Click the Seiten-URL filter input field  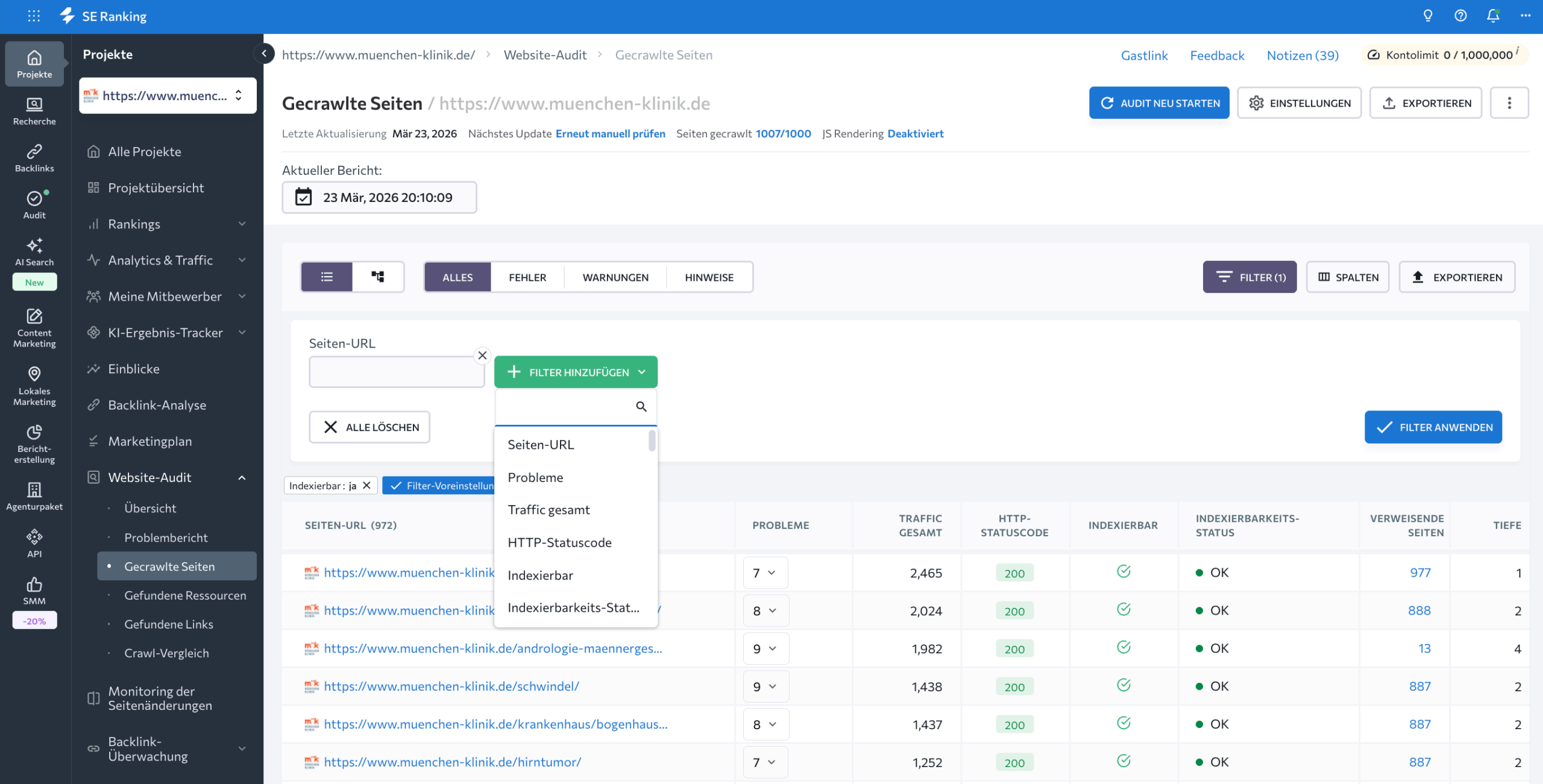[x=397, y=372]
